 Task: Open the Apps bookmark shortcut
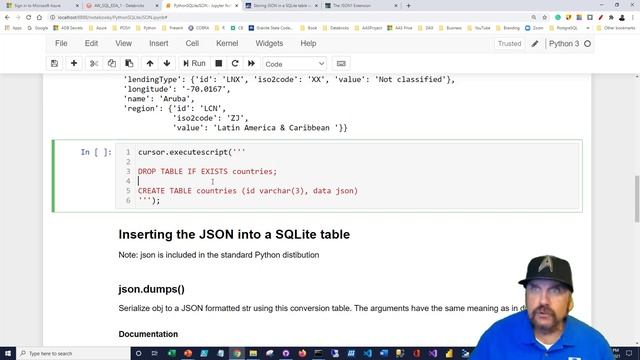click(x=13, y=28)
